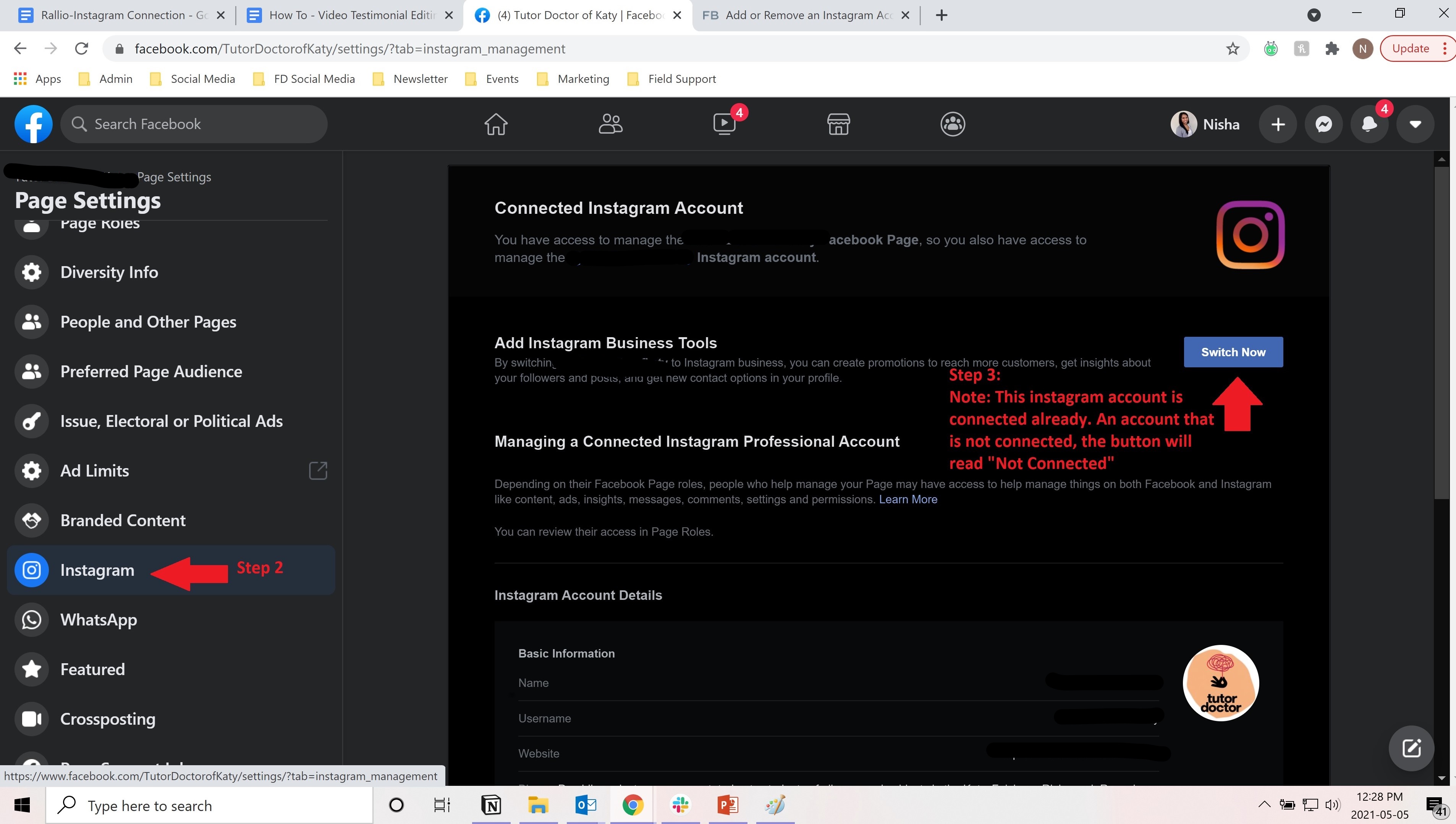Open the notifications bell icon
Viewport: 1456px width, 824px height.
pos(1369,124)
